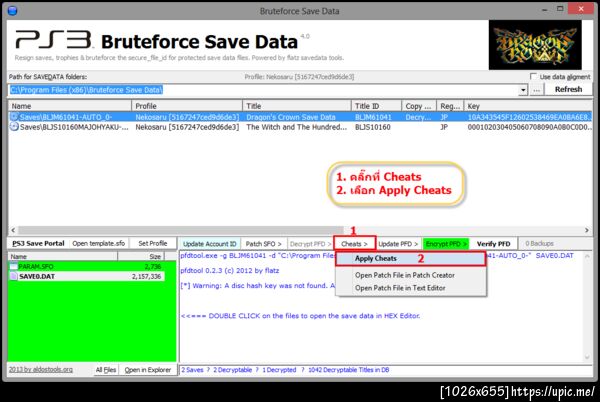The height and width of the screenshot is (402, 600).
Task: Click the All Files button
Action: coord(106,370)
